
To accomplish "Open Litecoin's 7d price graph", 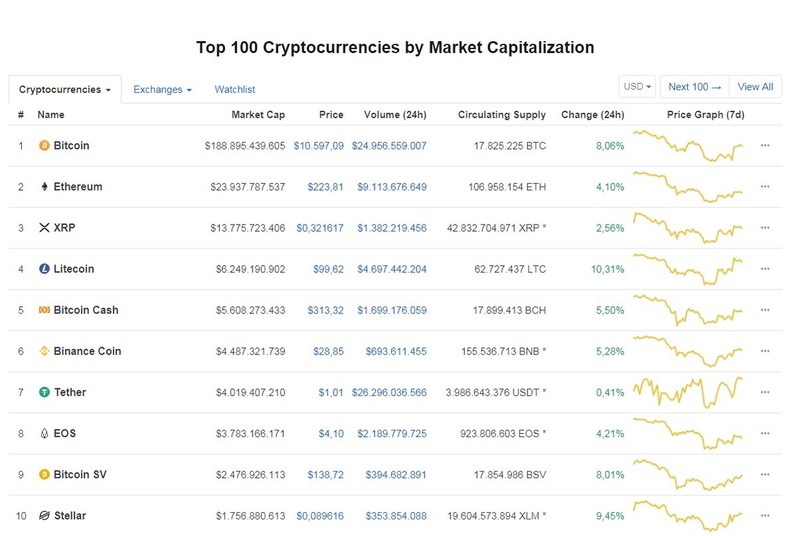I will point(688,270).
